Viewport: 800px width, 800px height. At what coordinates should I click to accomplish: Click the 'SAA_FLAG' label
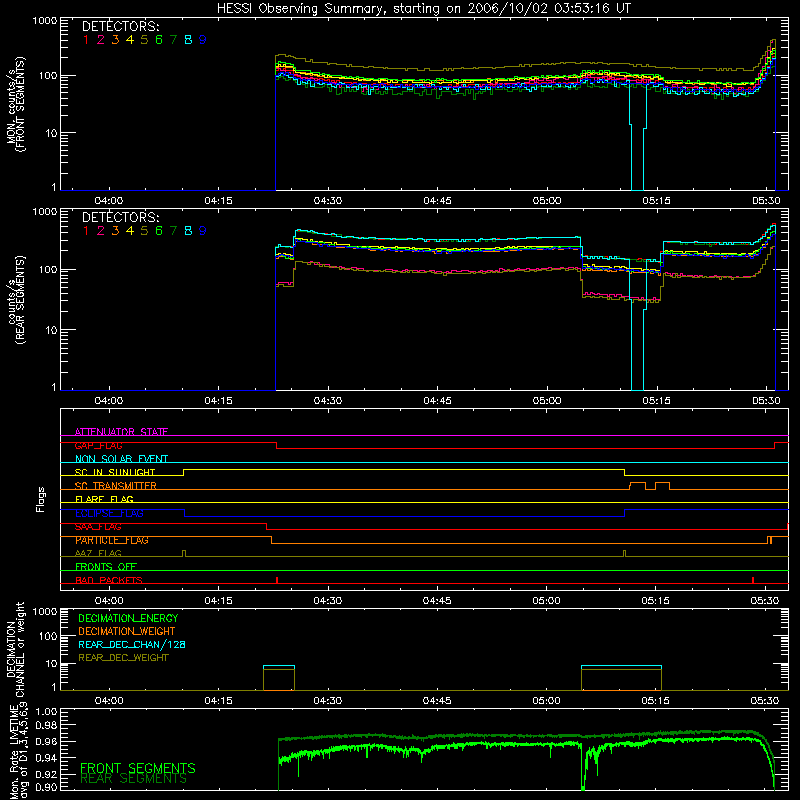[98, 527]
